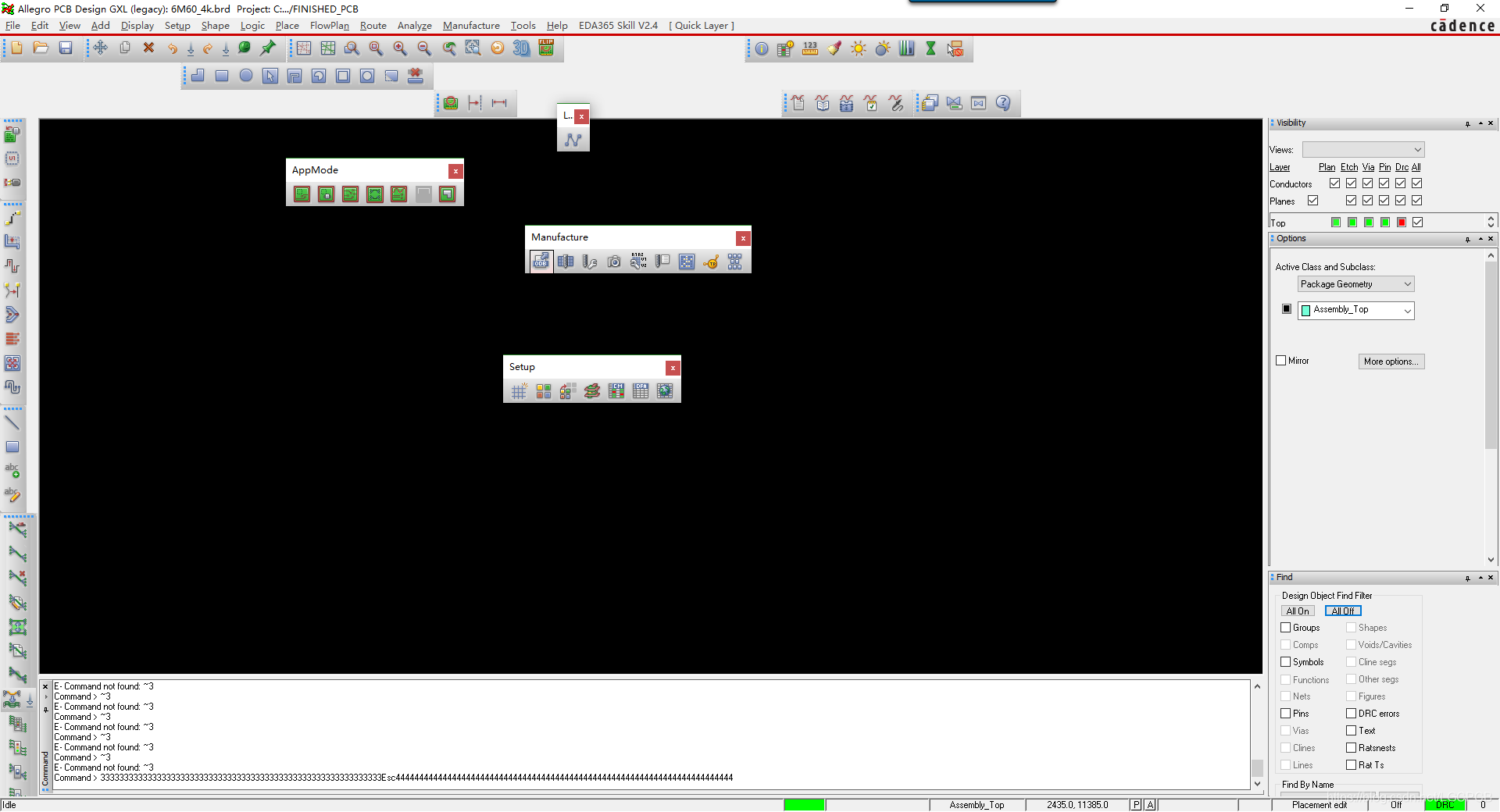Toggle Conductors Etch checkbox
1500x812 pixels.
pyautogui.click(x=1351, y=183)
